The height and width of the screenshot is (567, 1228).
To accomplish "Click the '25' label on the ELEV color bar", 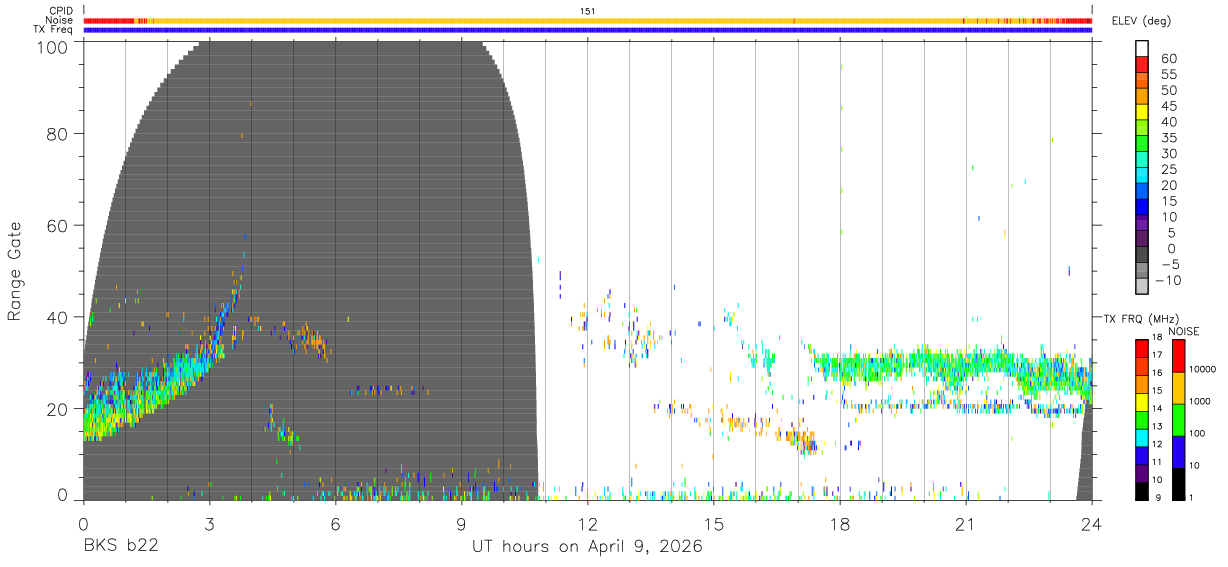I will (1168, 169).
